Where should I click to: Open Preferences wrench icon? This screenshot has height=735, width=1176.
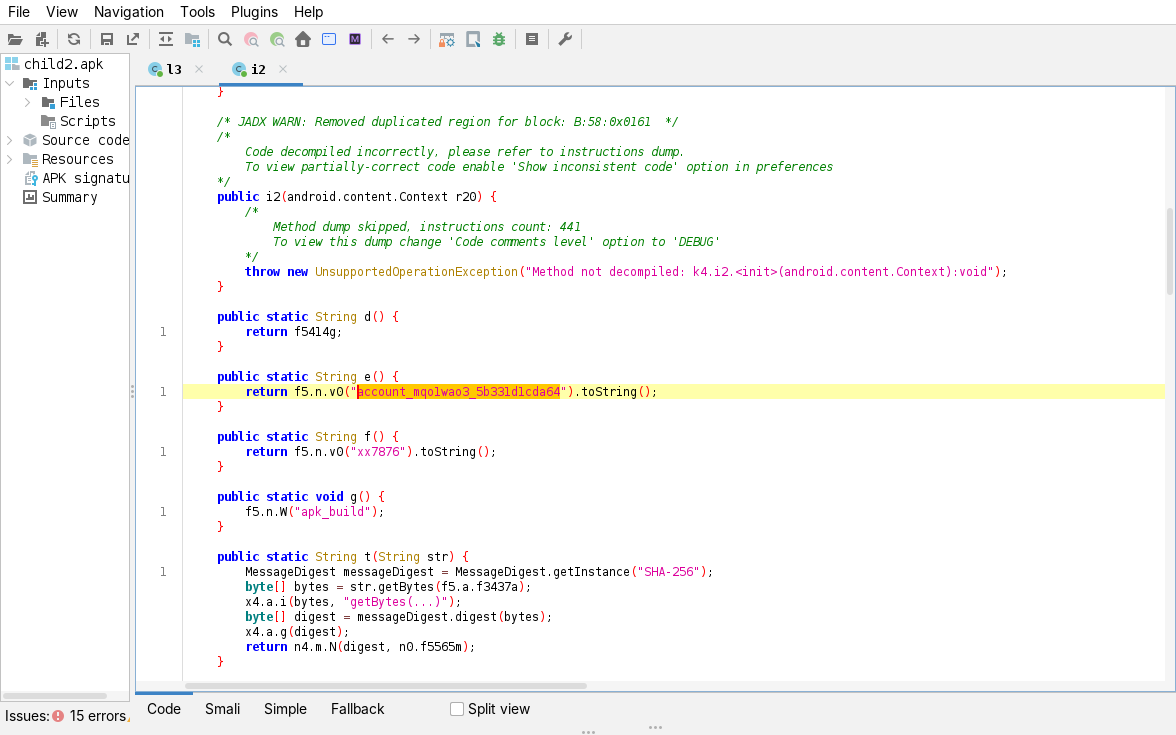click(566, 40)
